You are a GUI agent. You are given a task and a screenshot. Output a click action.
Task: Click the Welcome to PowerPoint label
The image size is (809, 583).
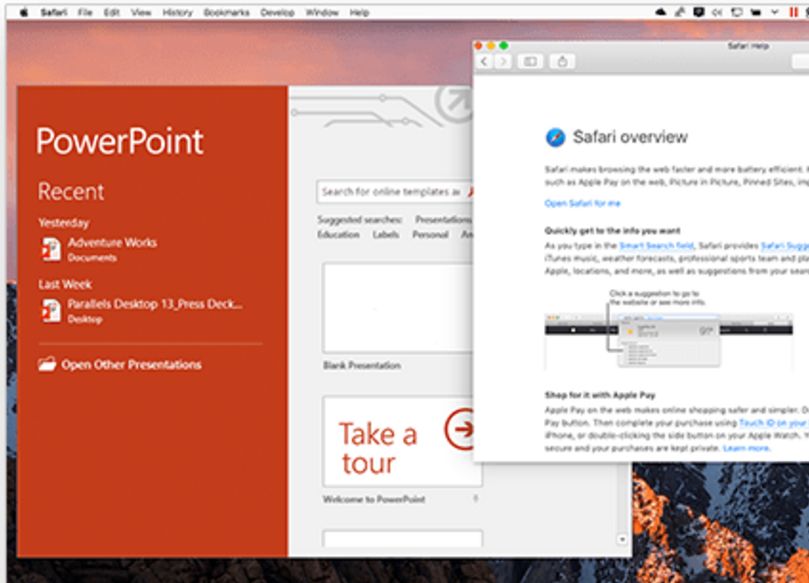374,499
